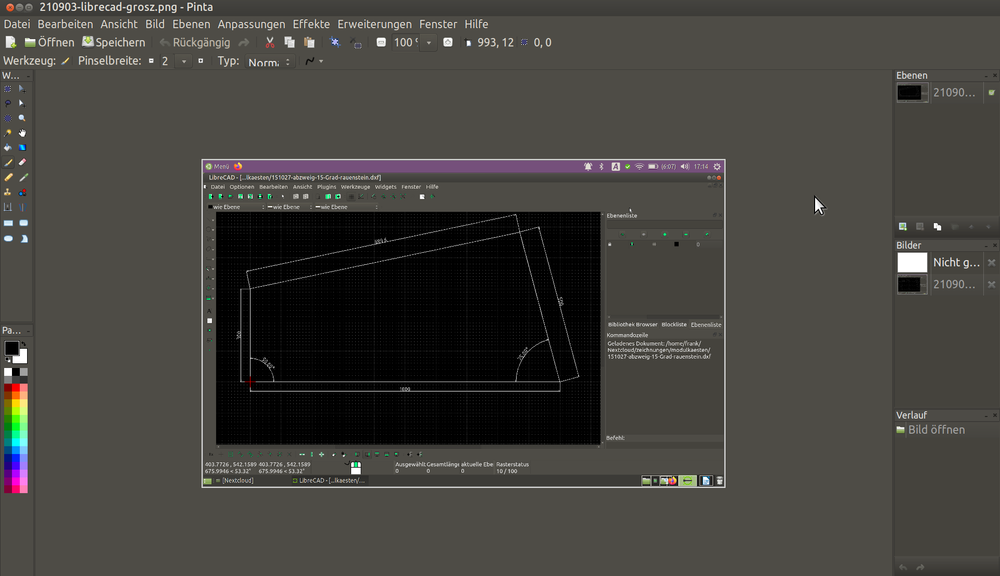Click the Paste clipboard icon
This screenshot has height=576, width=1000.
(x=309, y=43)
